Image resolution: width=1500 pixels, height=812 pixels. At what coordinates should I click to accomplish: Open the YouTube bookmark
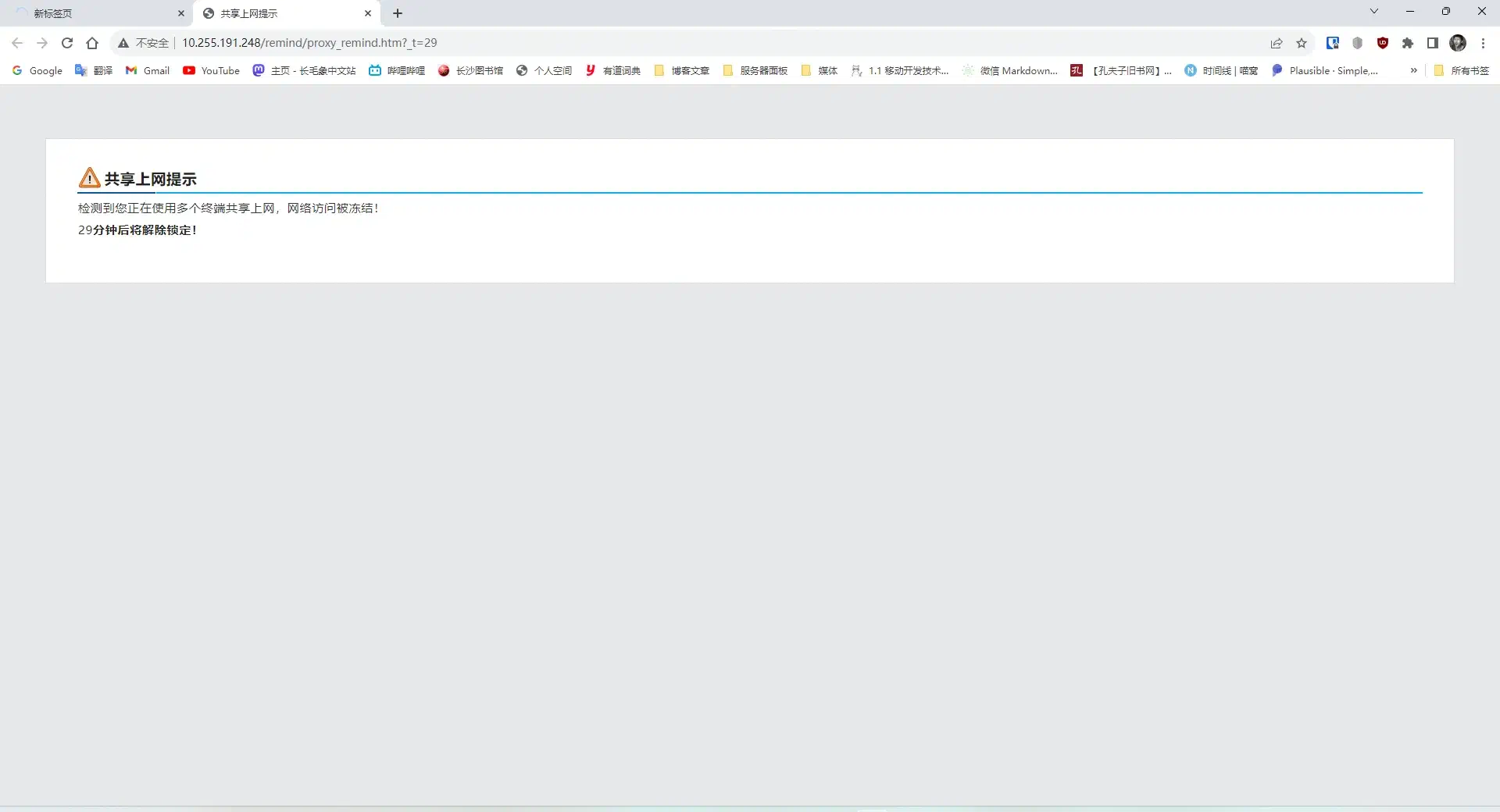click(x=211, y=70)
